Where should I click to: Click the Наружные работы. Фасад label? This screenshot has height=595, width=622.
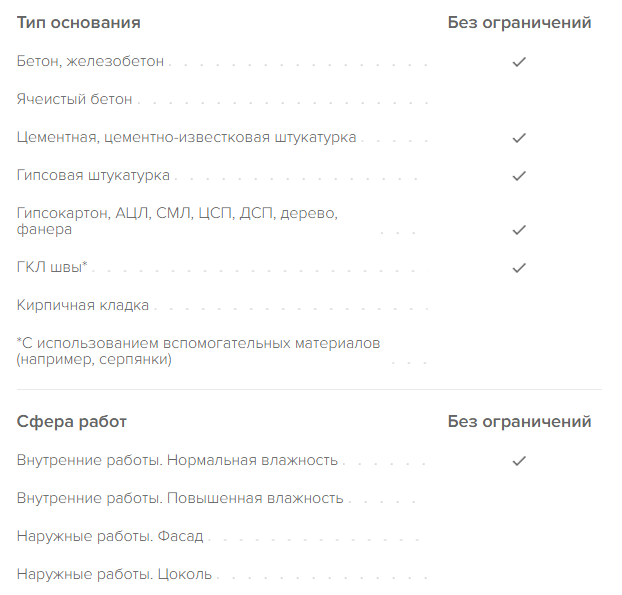(x=110, y=536)
